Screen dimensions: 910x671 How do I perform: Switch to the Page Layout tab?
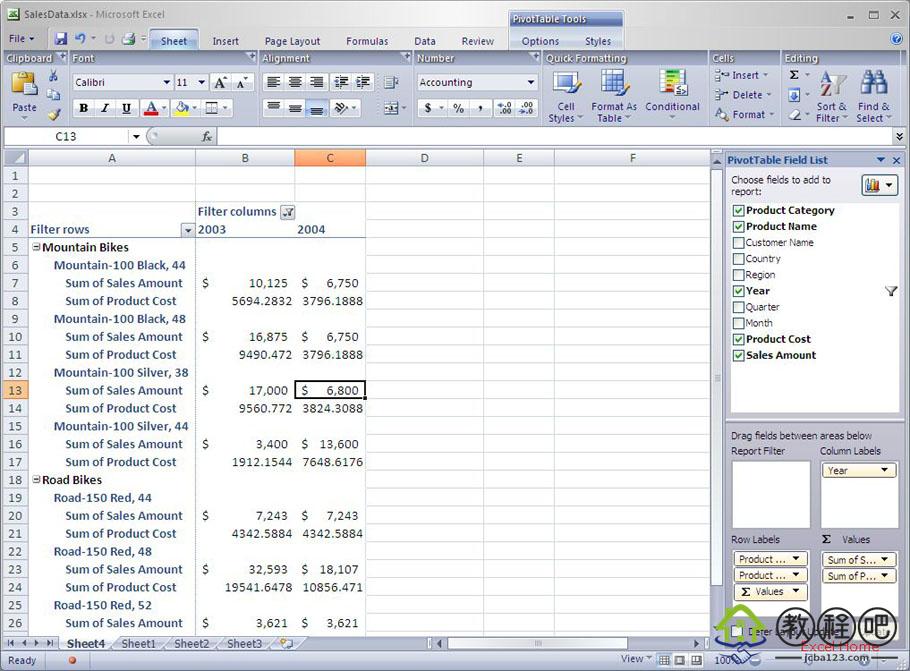(292, 41)
